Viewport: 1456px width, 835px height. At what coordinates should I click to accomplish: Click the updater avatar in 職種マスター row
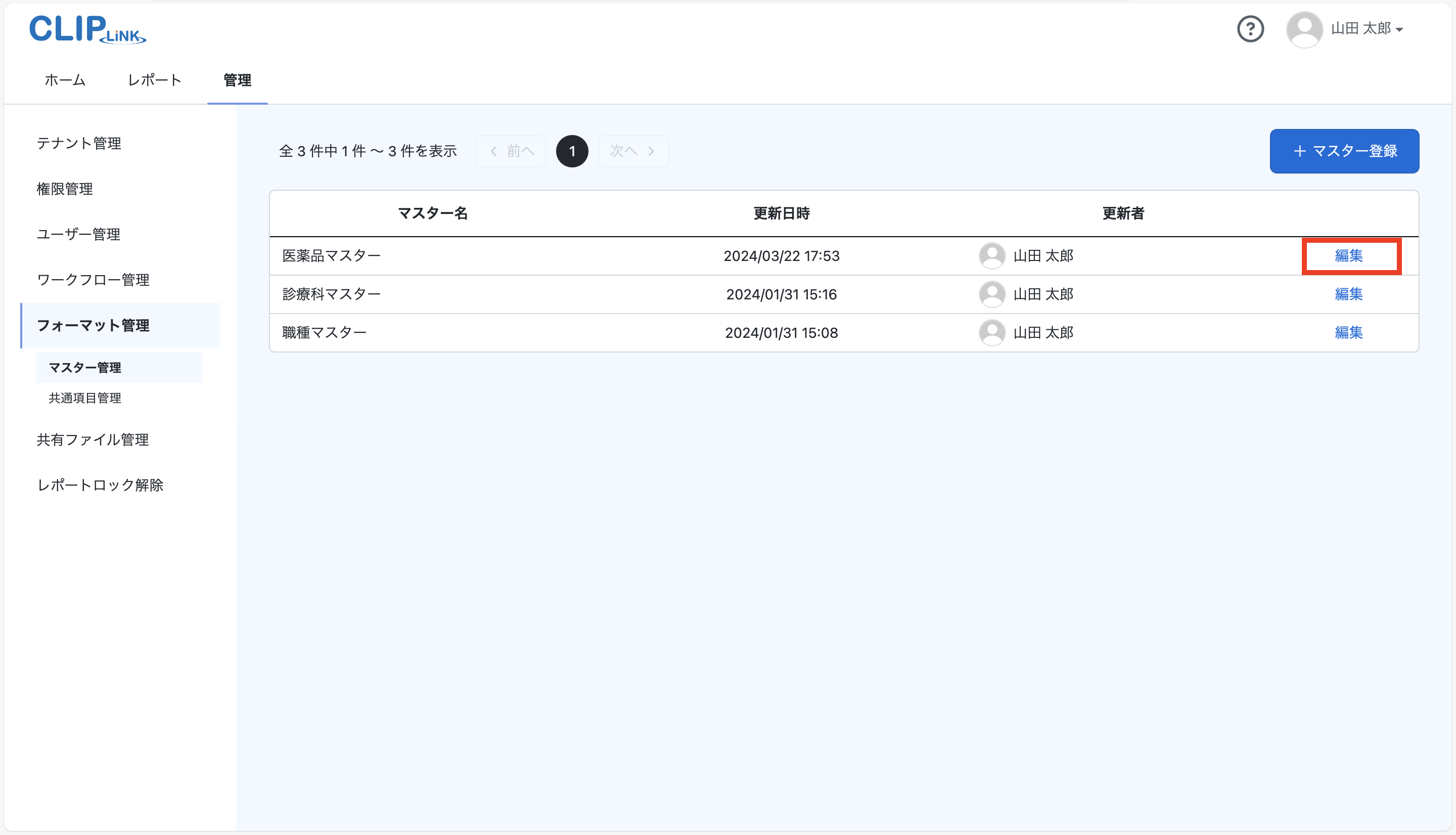pos(992,333)
